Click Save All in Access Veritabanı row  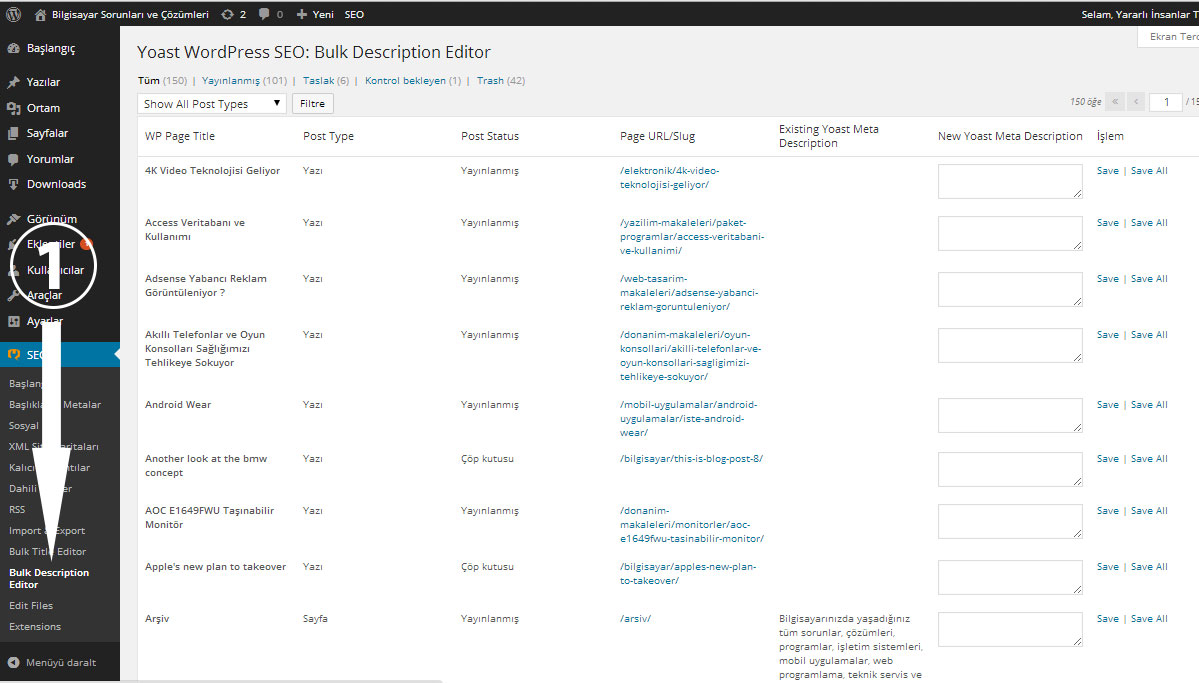tap(1149, 223)
